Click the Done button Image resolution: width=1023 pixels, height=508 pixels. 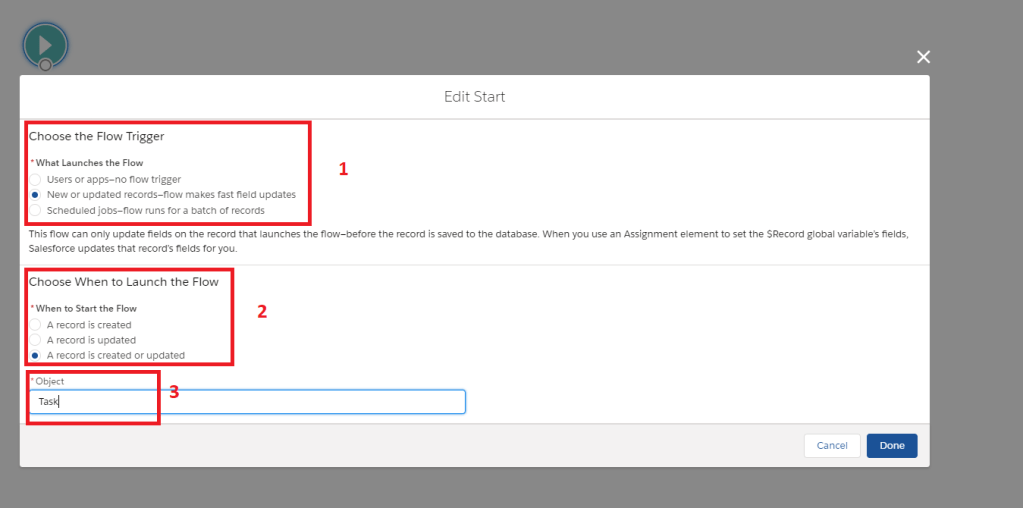(x=891, y=446)
